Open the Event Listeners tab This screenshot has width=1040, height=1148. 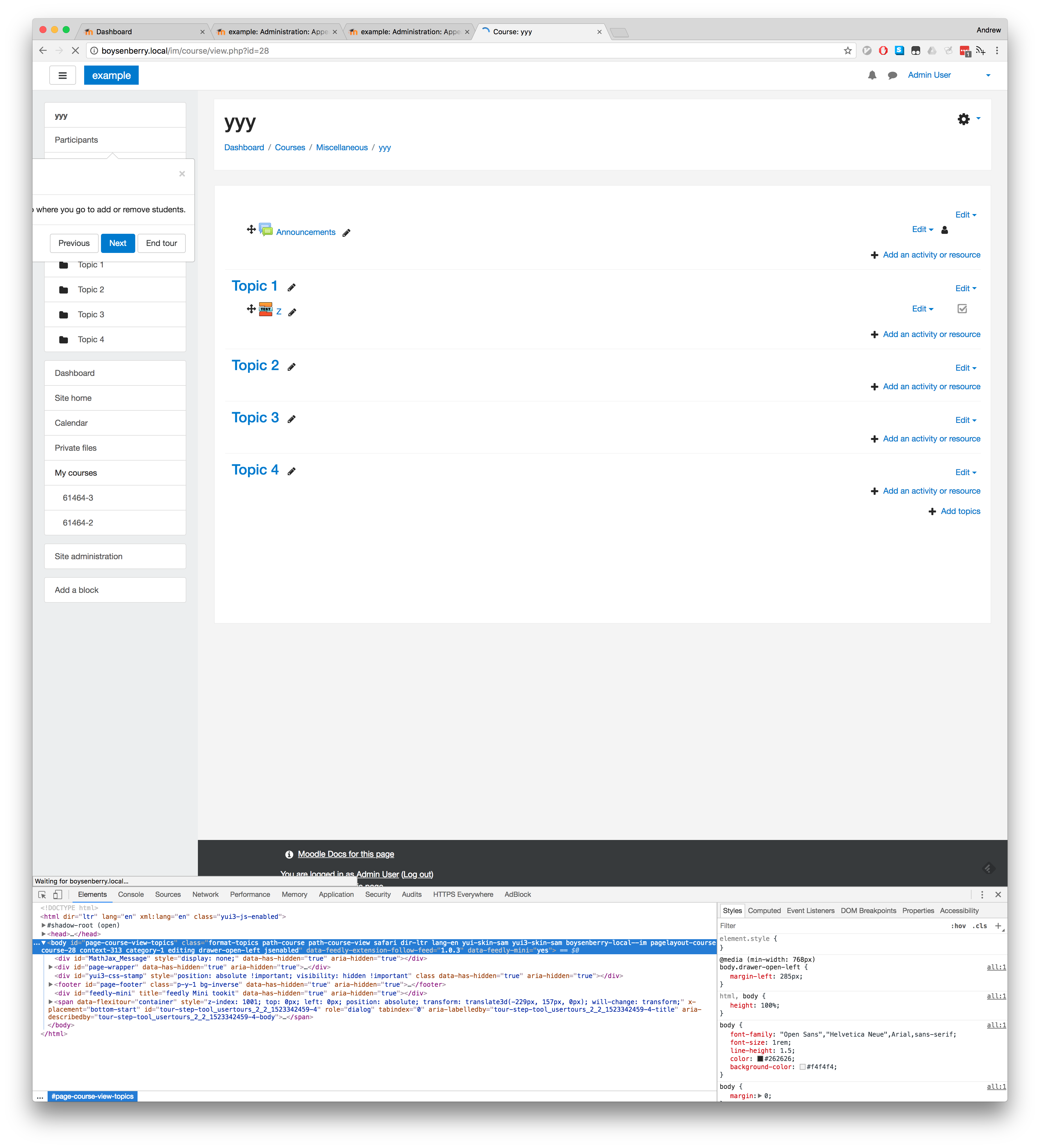click(810, 910)
